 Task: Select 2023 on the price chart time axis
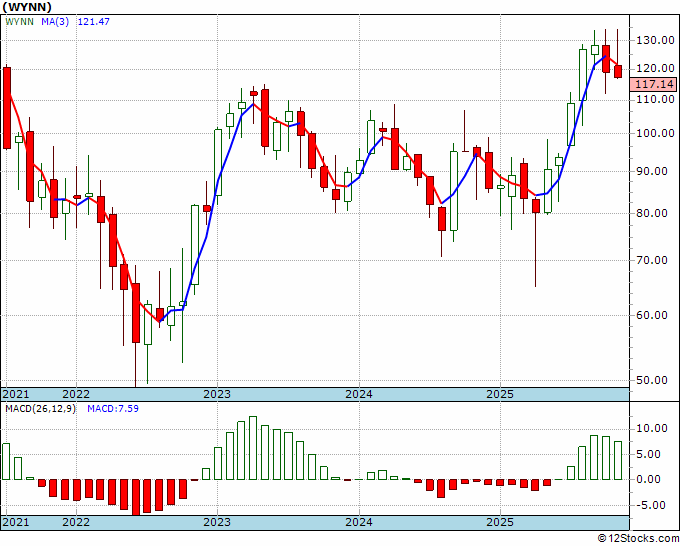tap(217, 394)
